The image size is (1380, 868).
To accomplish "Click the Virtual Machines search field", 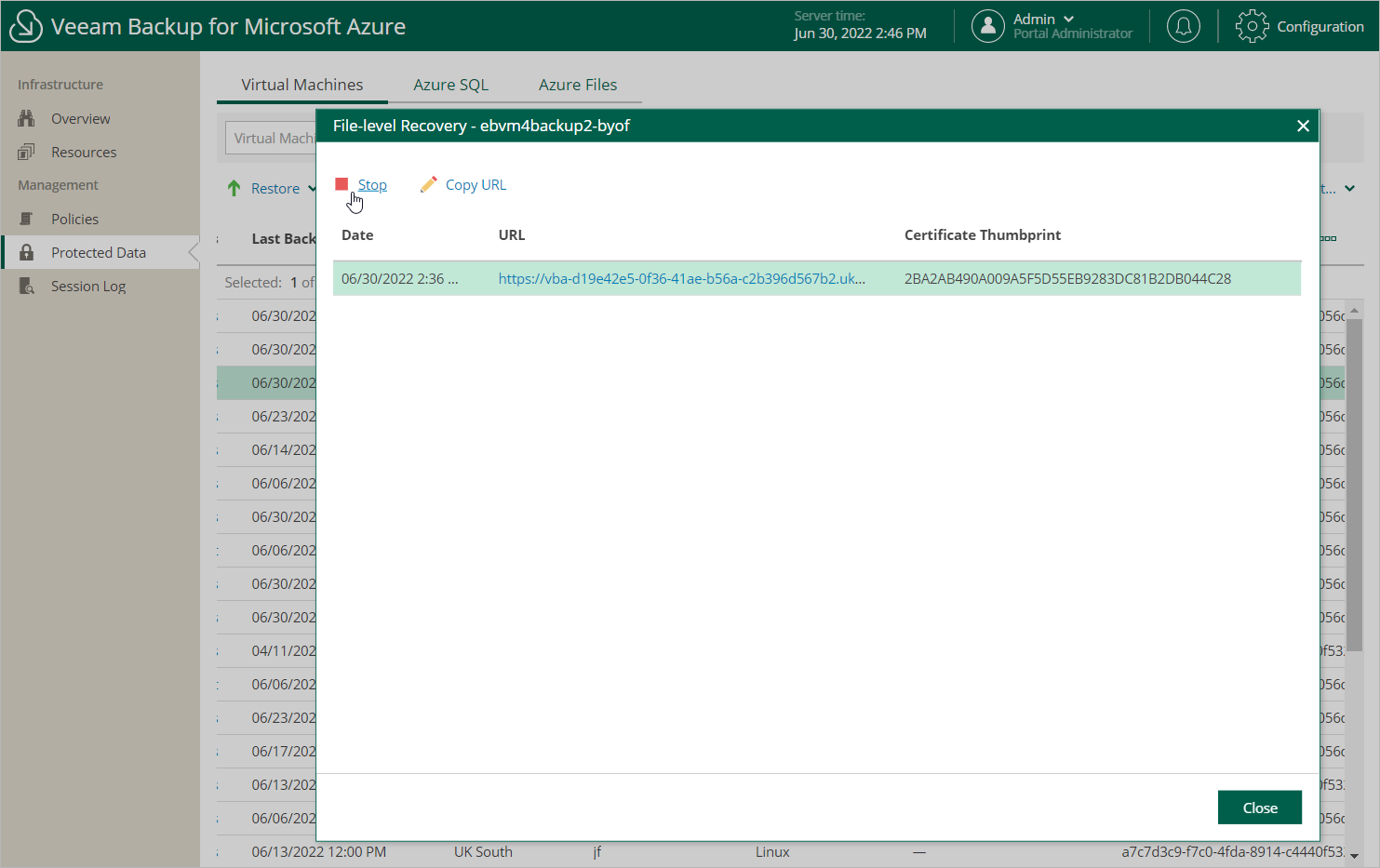I will [272, 138].
